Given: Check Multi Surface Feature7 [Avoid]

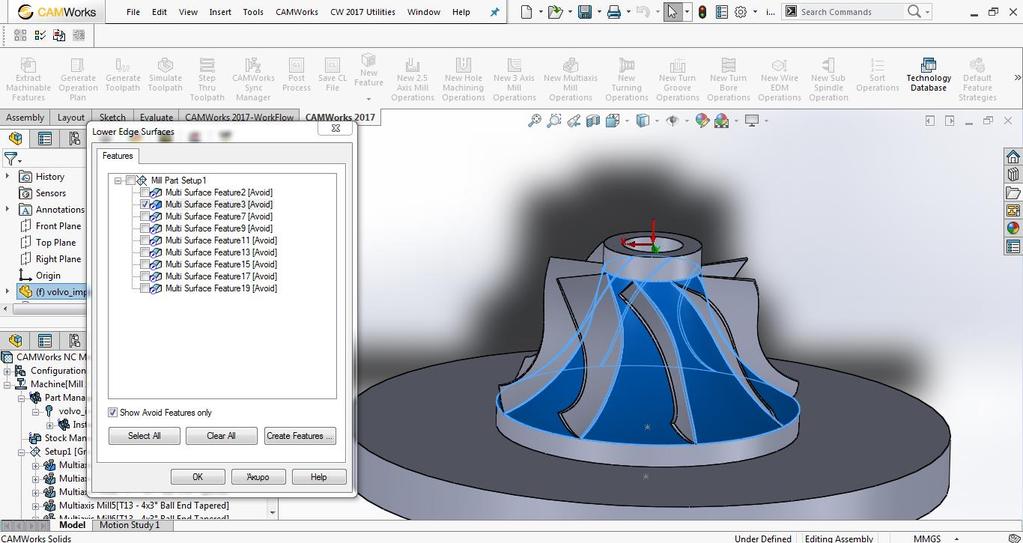Looking at the screenshot, I should [145, 216].
